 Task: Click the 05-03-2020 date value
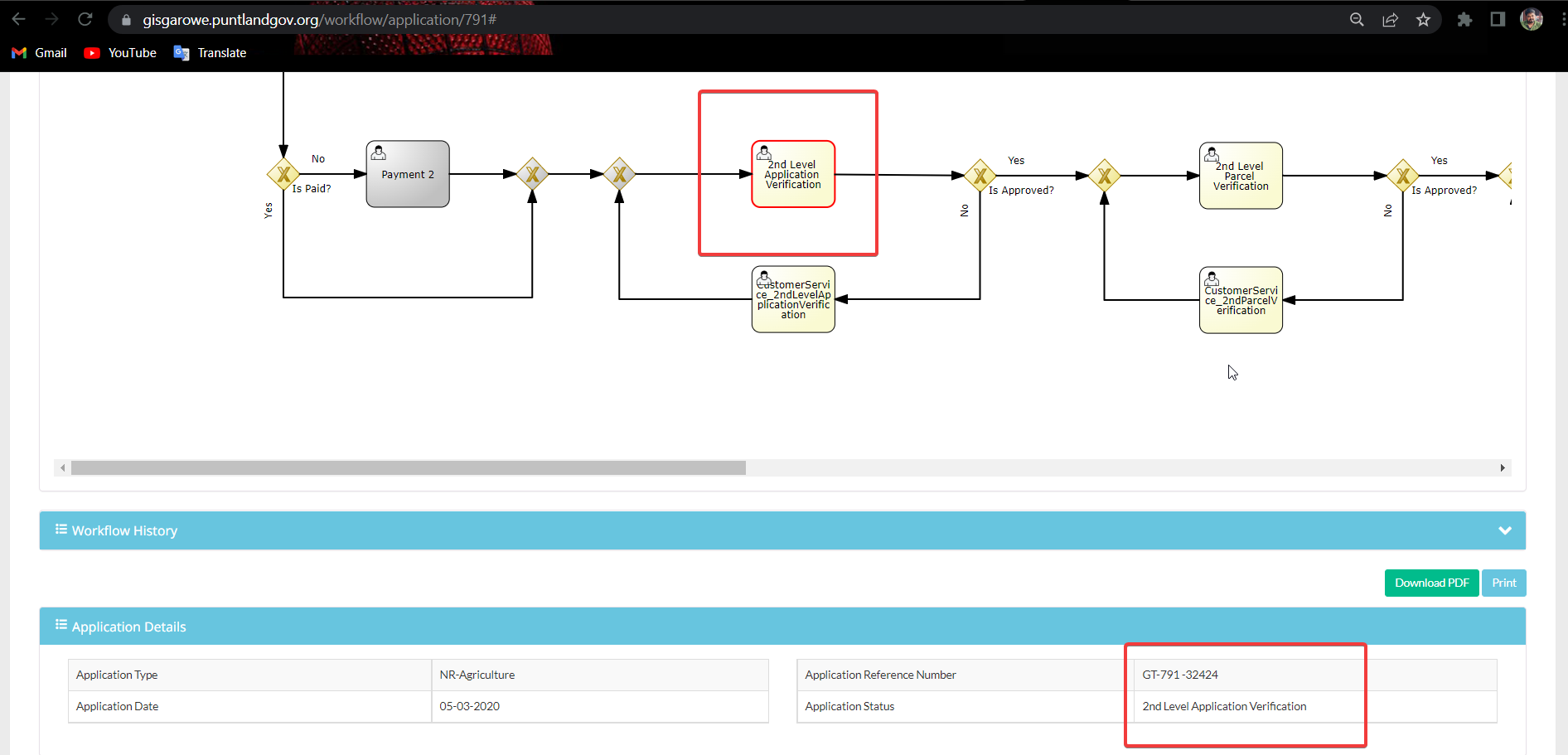pos(470,706)
